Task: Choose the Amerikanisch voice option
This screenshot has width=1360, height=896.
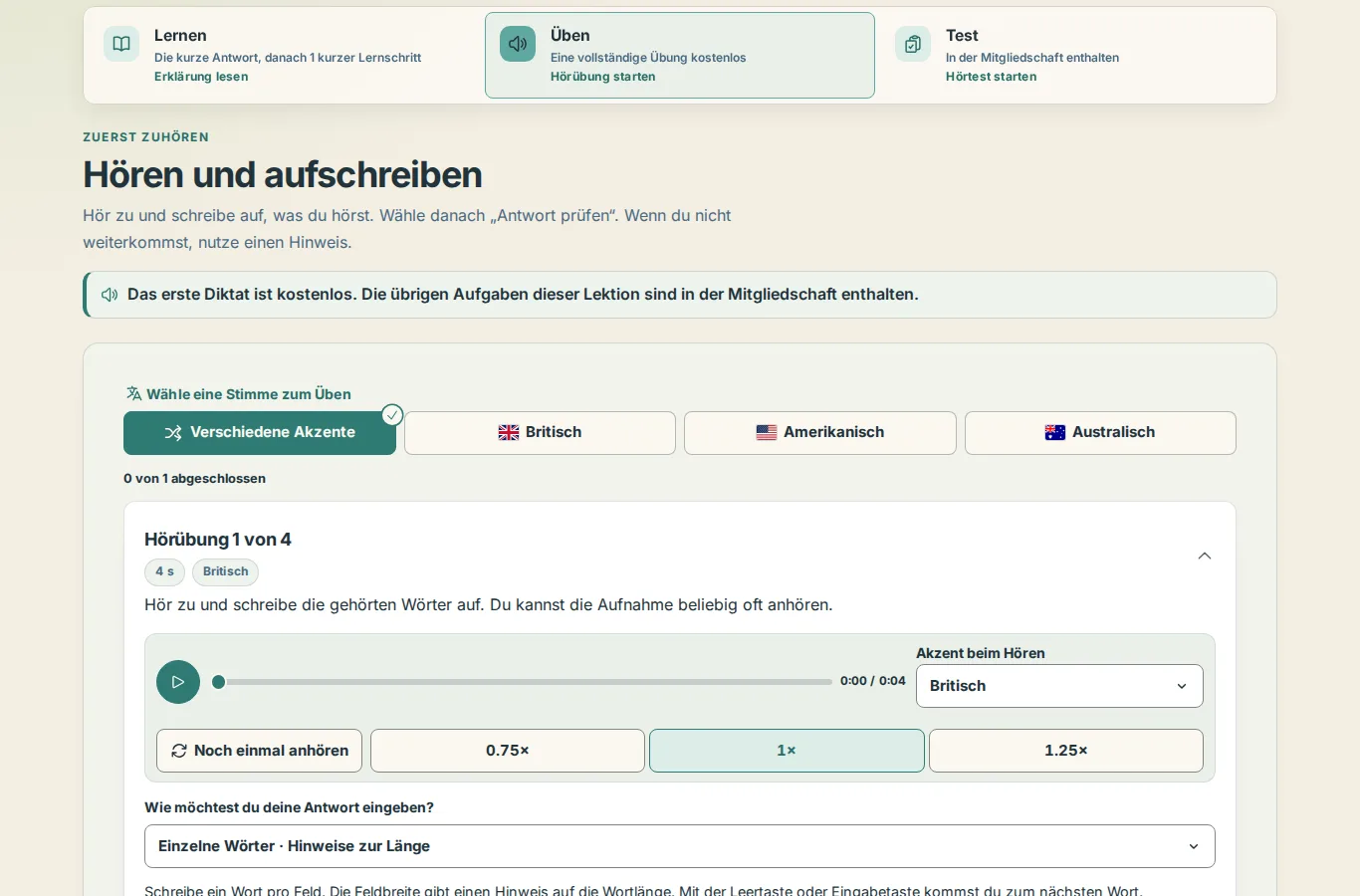Action: pos(820,433)
